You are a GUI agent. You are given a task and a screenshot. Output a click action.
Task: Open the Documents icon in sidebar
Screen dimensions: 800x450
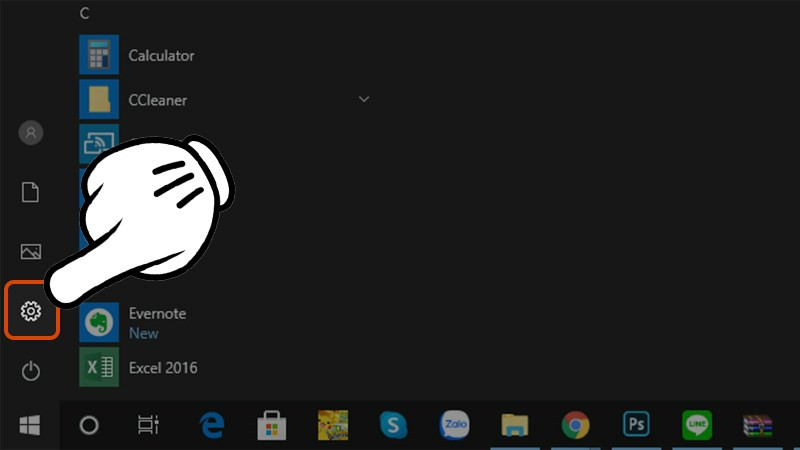click(x=31, y=192)
